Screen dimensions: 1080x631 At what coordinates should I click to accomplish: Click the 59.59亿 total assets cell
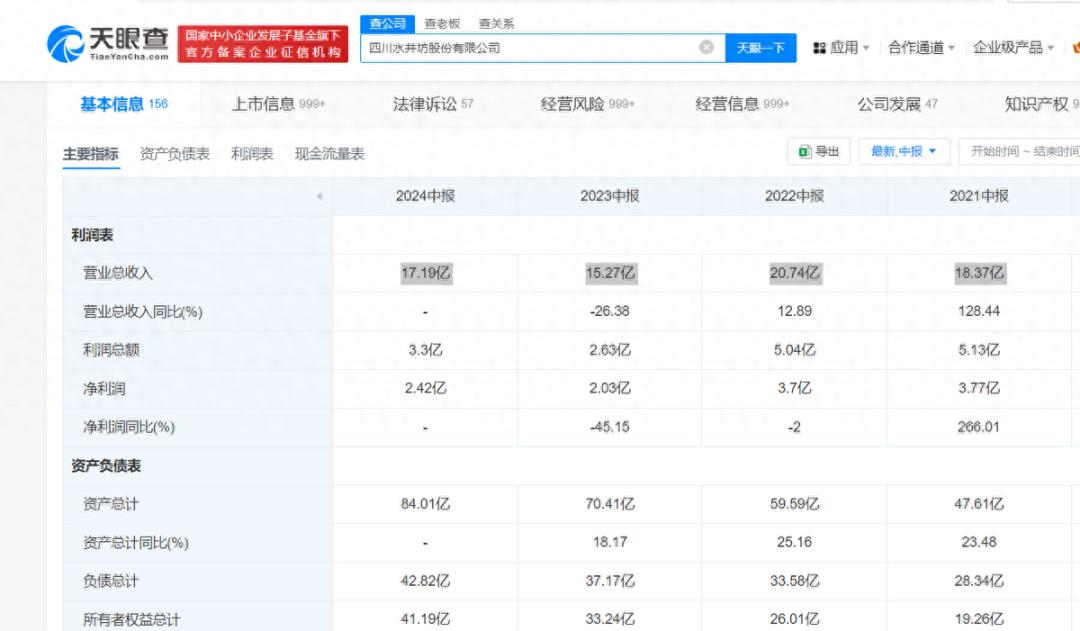[794, 504]
